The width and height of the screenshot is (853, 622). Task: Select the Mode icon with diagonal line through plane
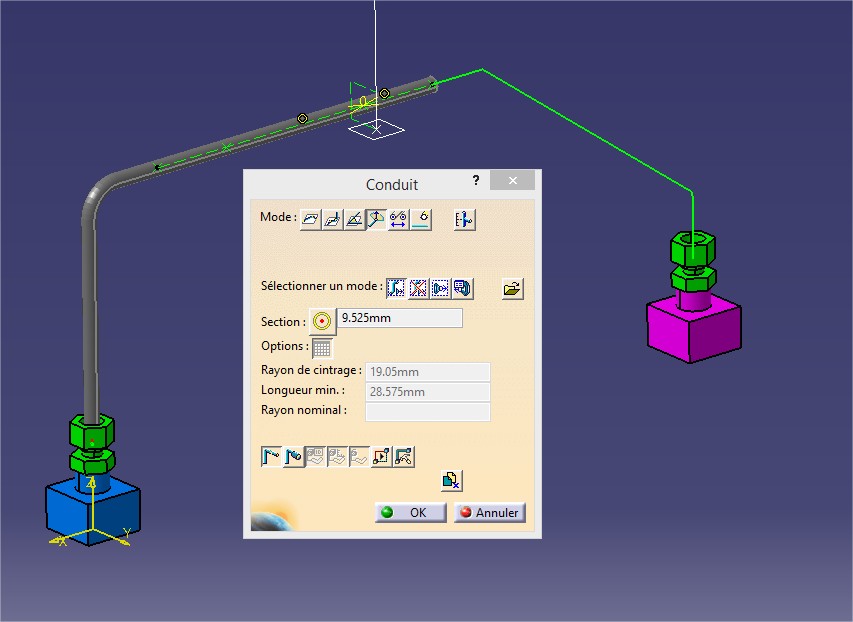point(354,220)
